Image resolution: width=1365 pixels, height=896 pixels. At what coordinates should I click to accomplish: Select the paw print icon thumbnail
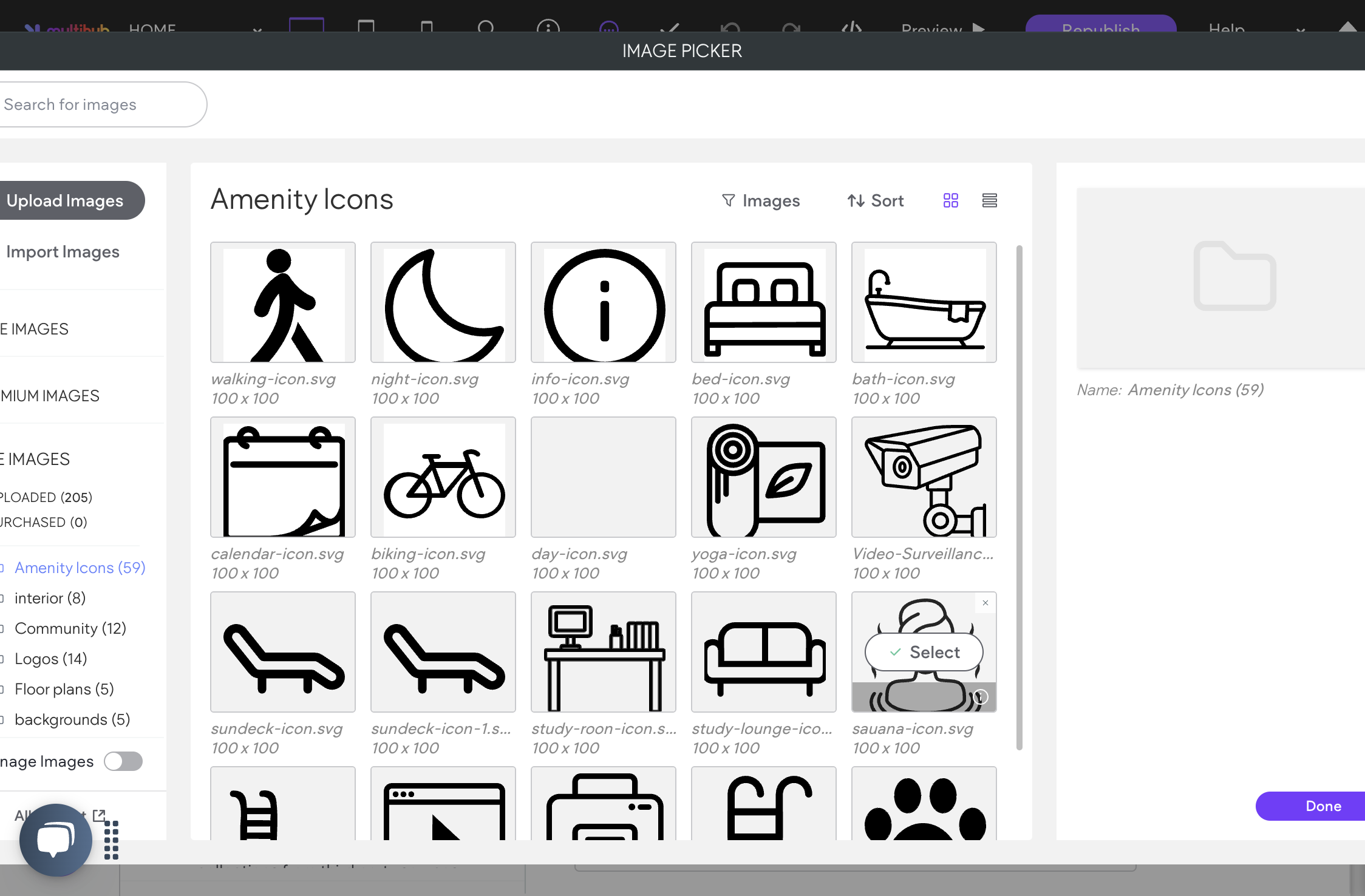pyautogui.click(x=924, y=804)
